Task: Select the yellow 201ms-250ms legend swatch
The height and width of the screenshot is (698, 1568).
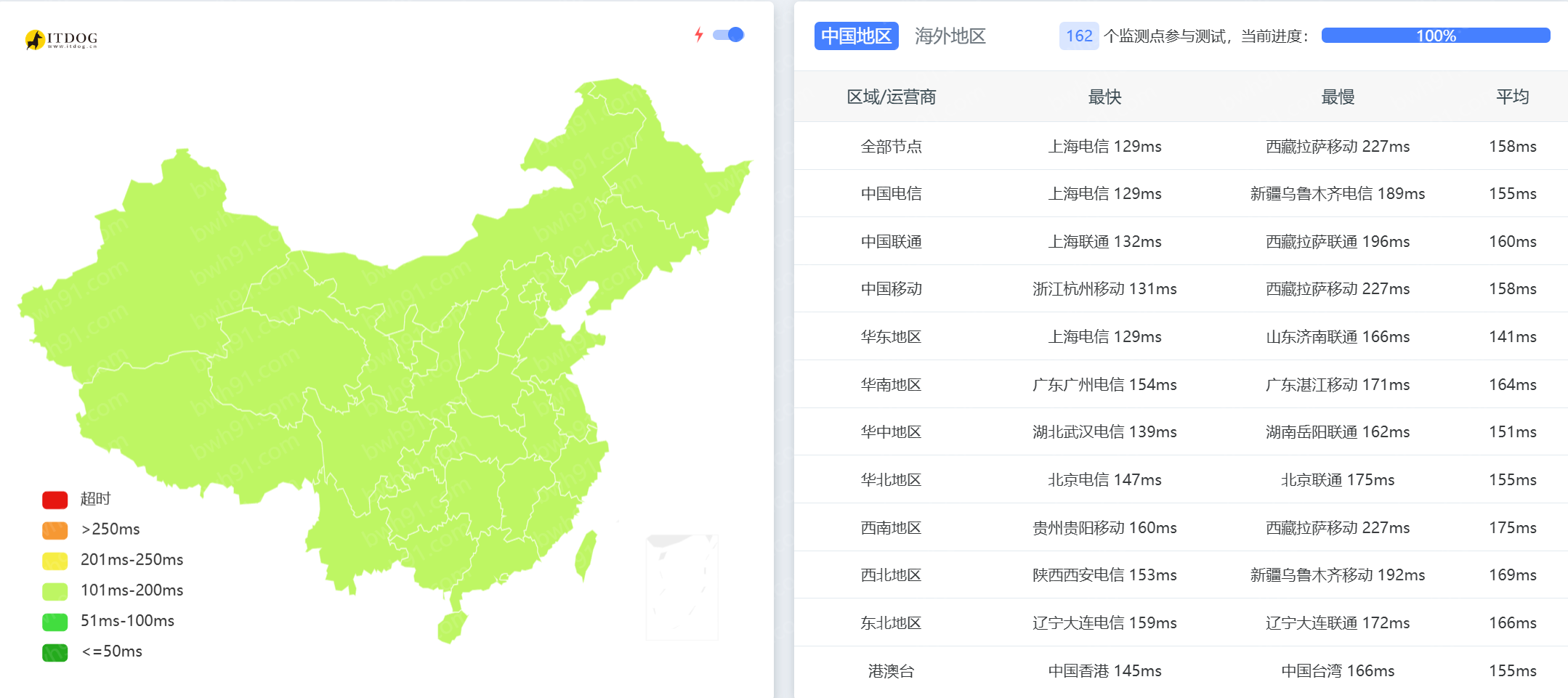Action: click(55, 561)
